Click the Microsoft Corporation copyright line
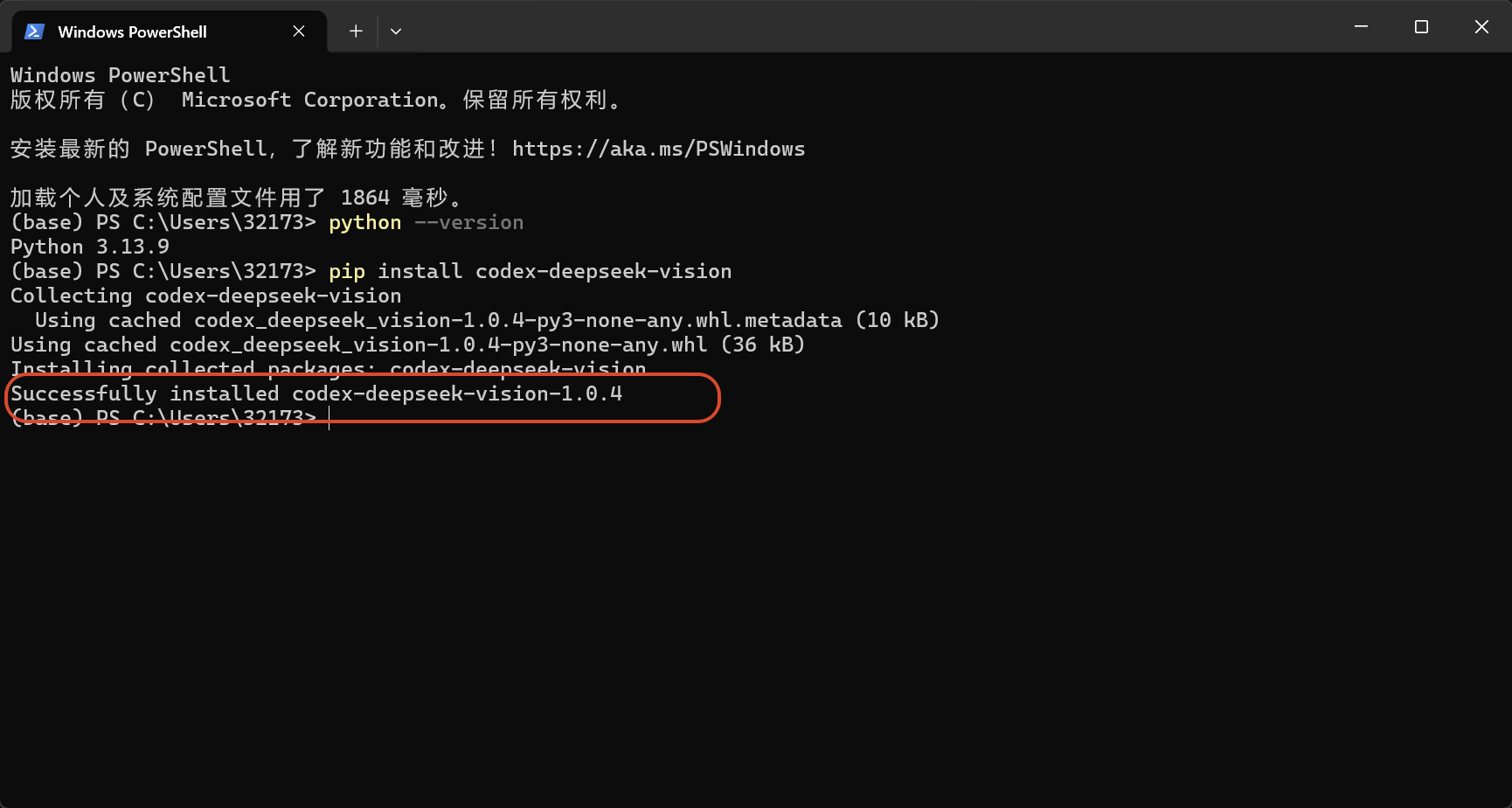 (316, 100)
